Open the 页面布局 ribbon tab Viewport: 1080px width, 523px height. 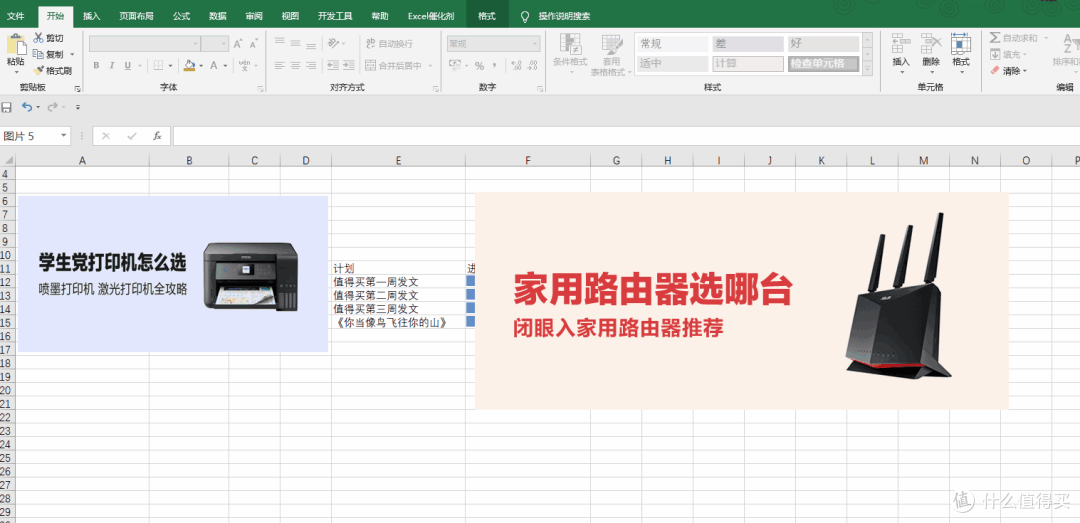click(x=136, y=16)
